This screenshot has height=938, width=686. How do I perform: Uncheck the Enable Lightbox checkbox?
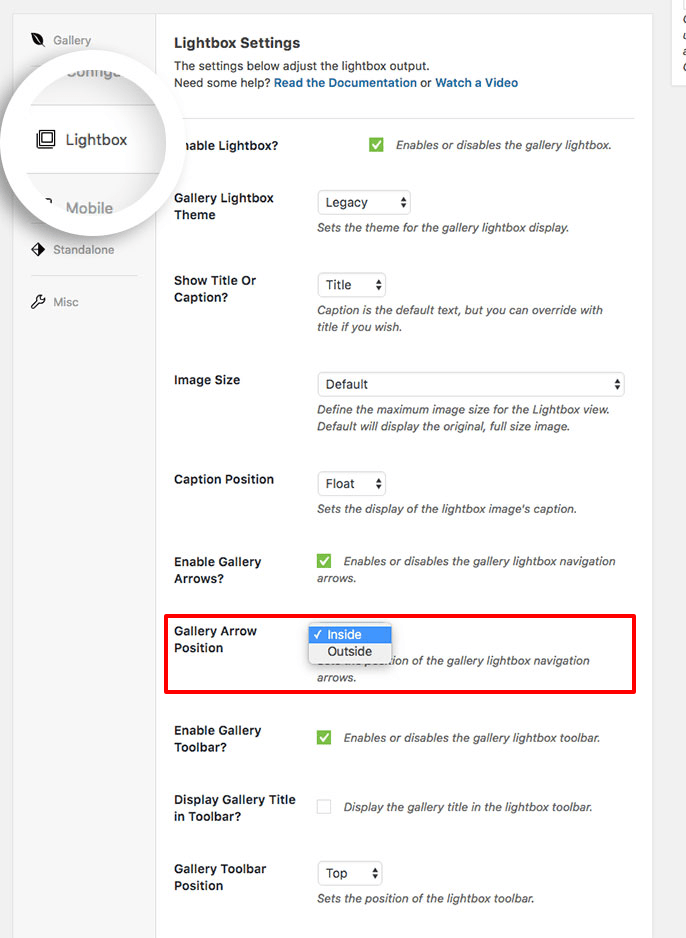coord(376,144)
